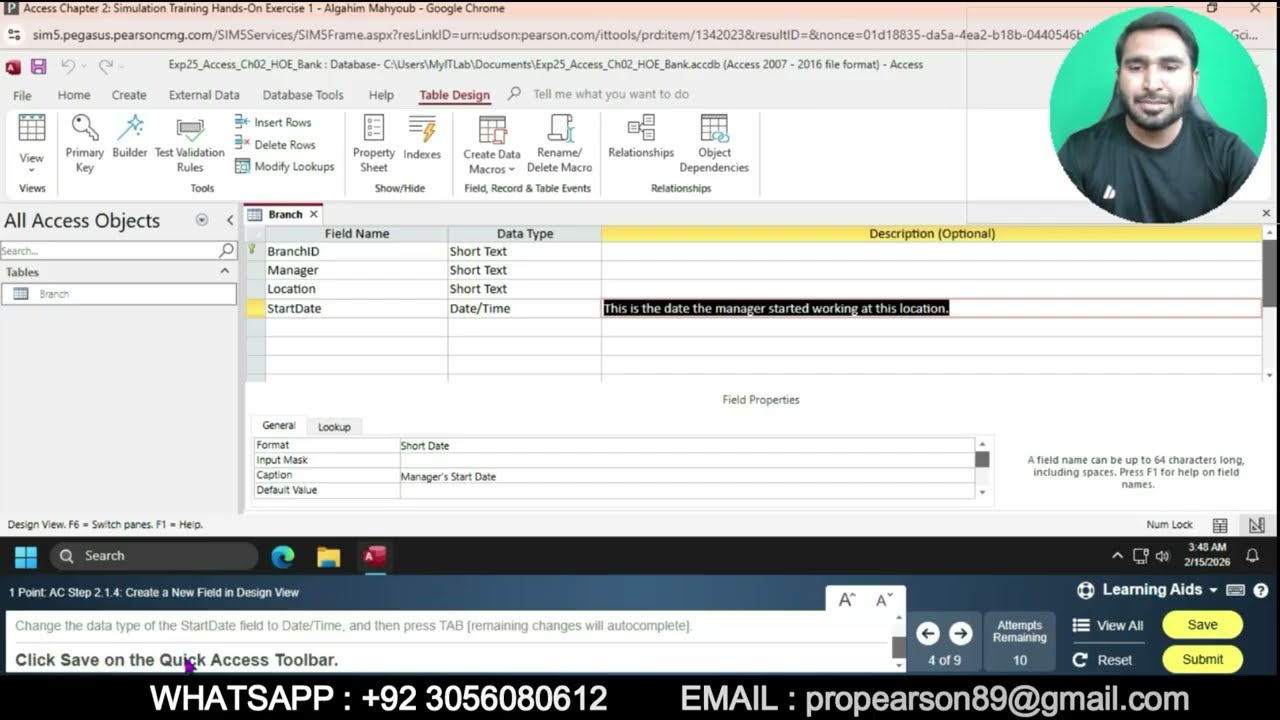Click the Caption property value
Screen dimensions: 1280x720
(687, 476)
